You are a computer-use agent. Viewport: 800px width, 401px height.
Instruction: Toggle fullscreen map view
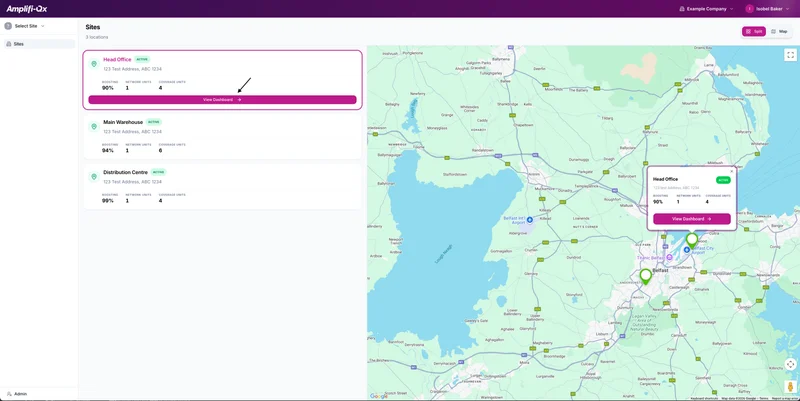(x=790, y=55)
